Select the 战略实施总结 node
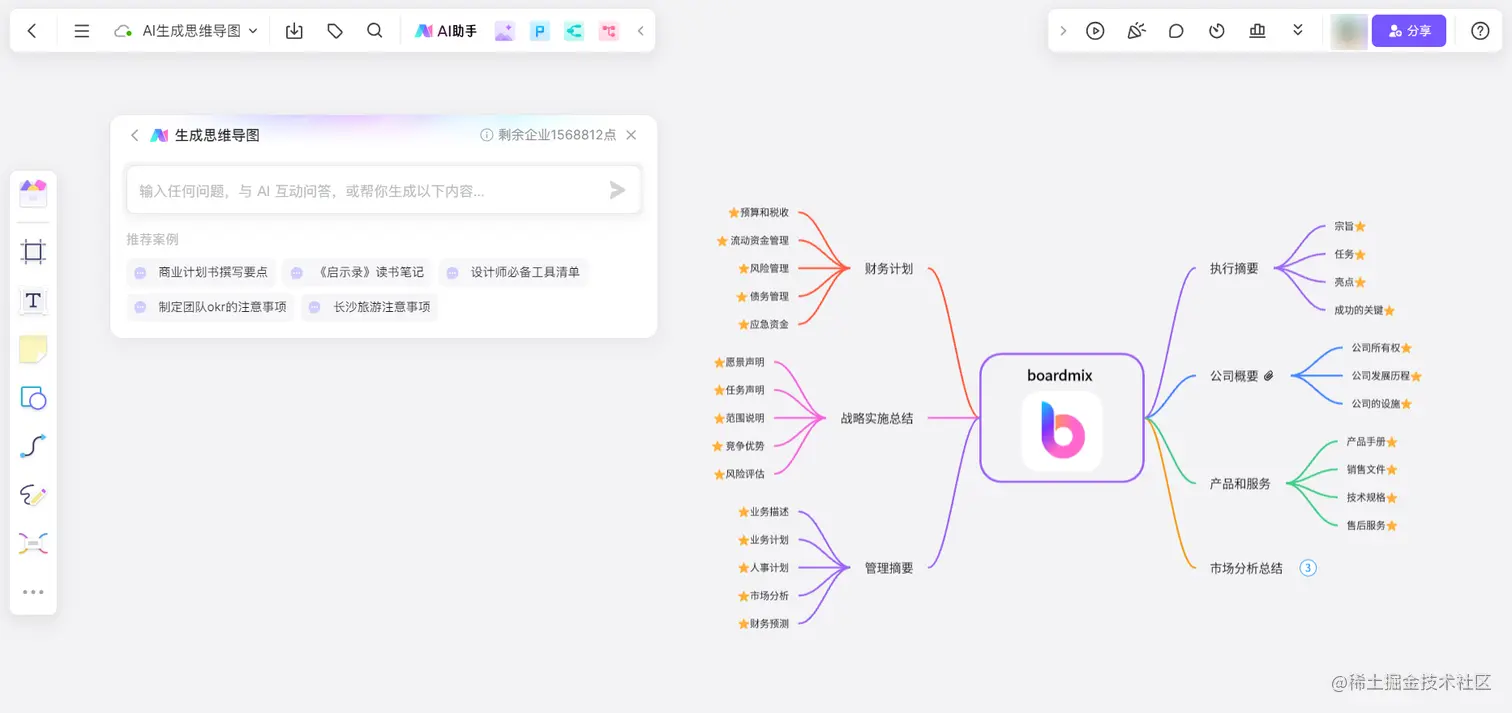 [x=877, y=418]
